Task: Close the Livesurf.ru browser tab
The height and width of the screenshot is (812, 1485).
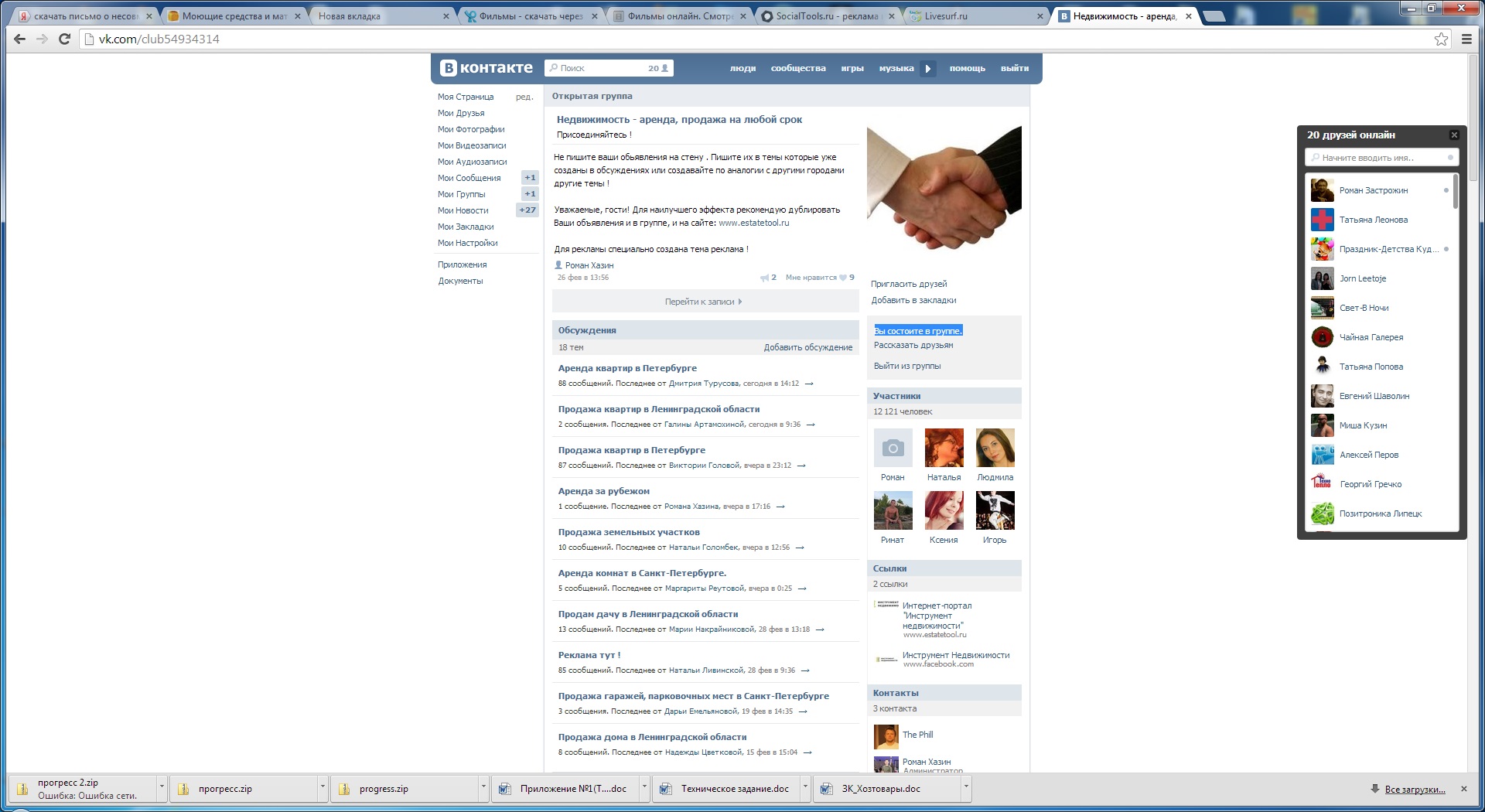Action: click(1039, 16)
